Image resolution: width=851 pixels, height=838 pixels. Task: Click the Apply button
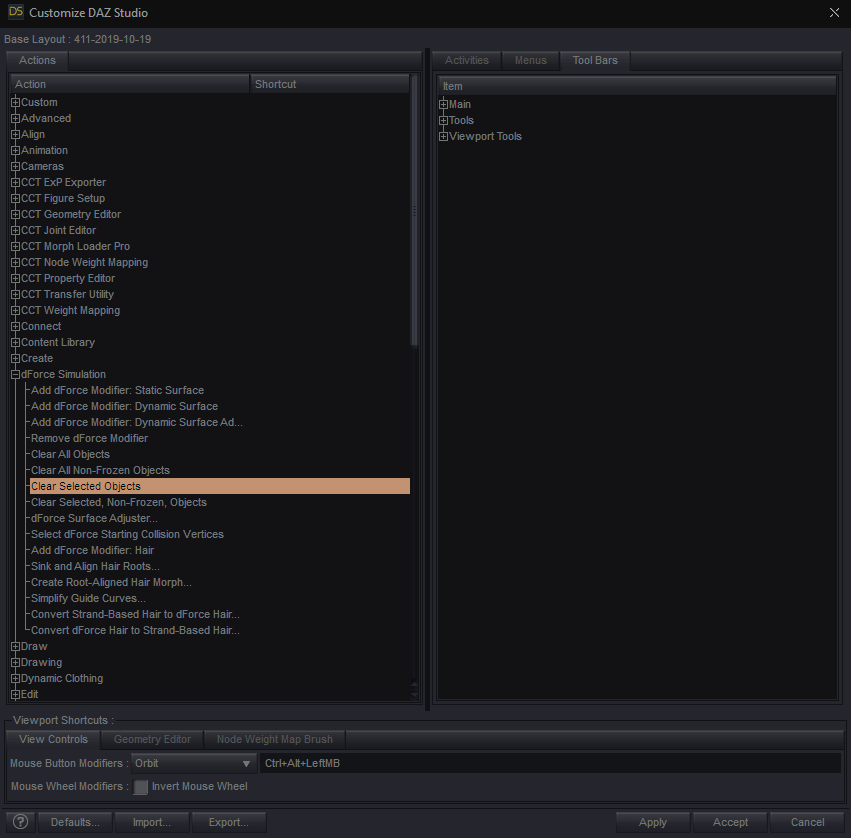point(653,822)
